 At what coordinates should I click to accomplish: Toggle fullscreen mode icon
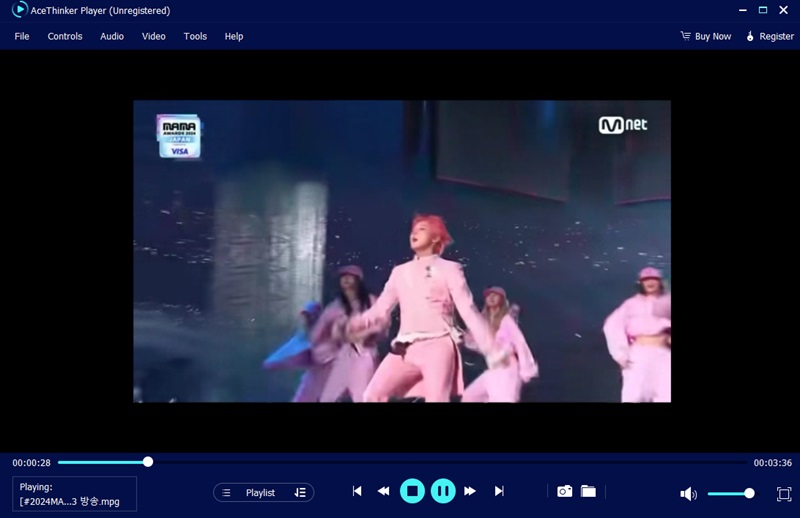pos(784,494)
